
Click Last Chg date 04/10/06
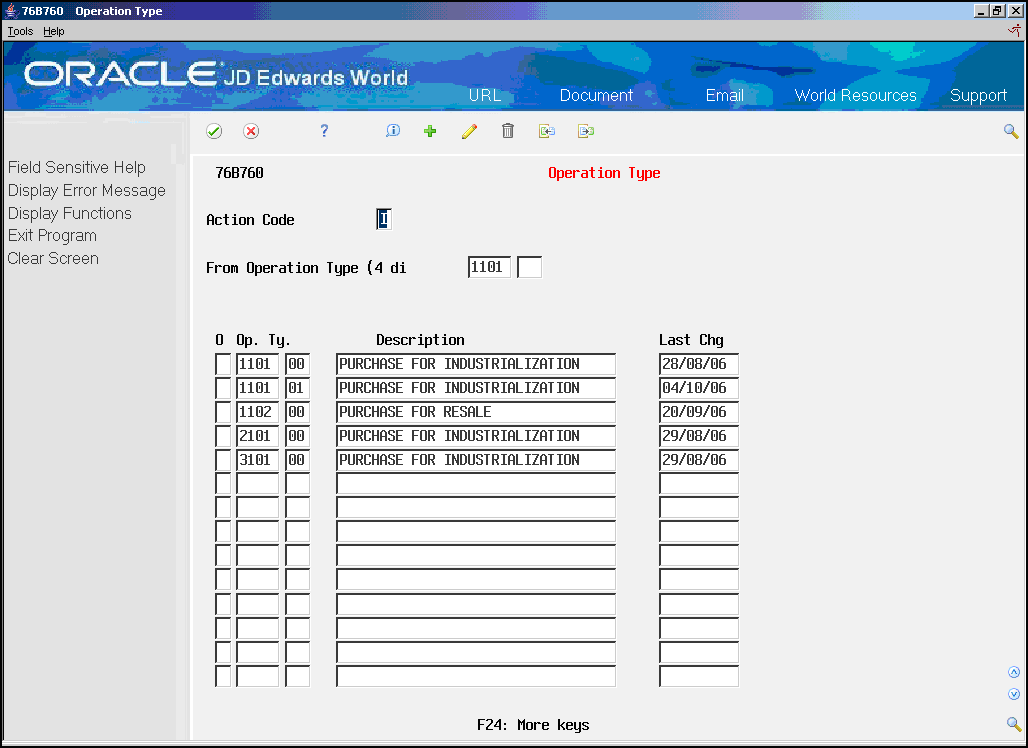(698, 388)
